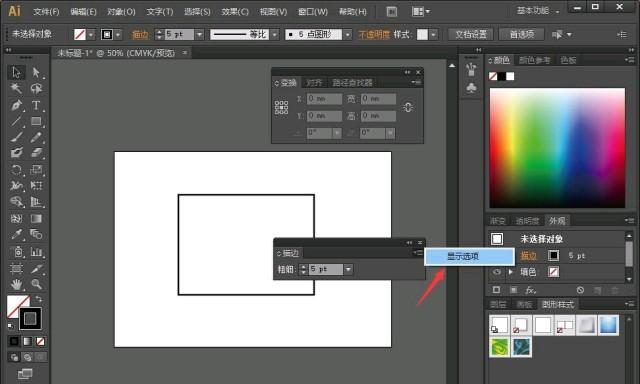Select the Gradient tool in toolbox
640x384 pixels.
(36, 218)
